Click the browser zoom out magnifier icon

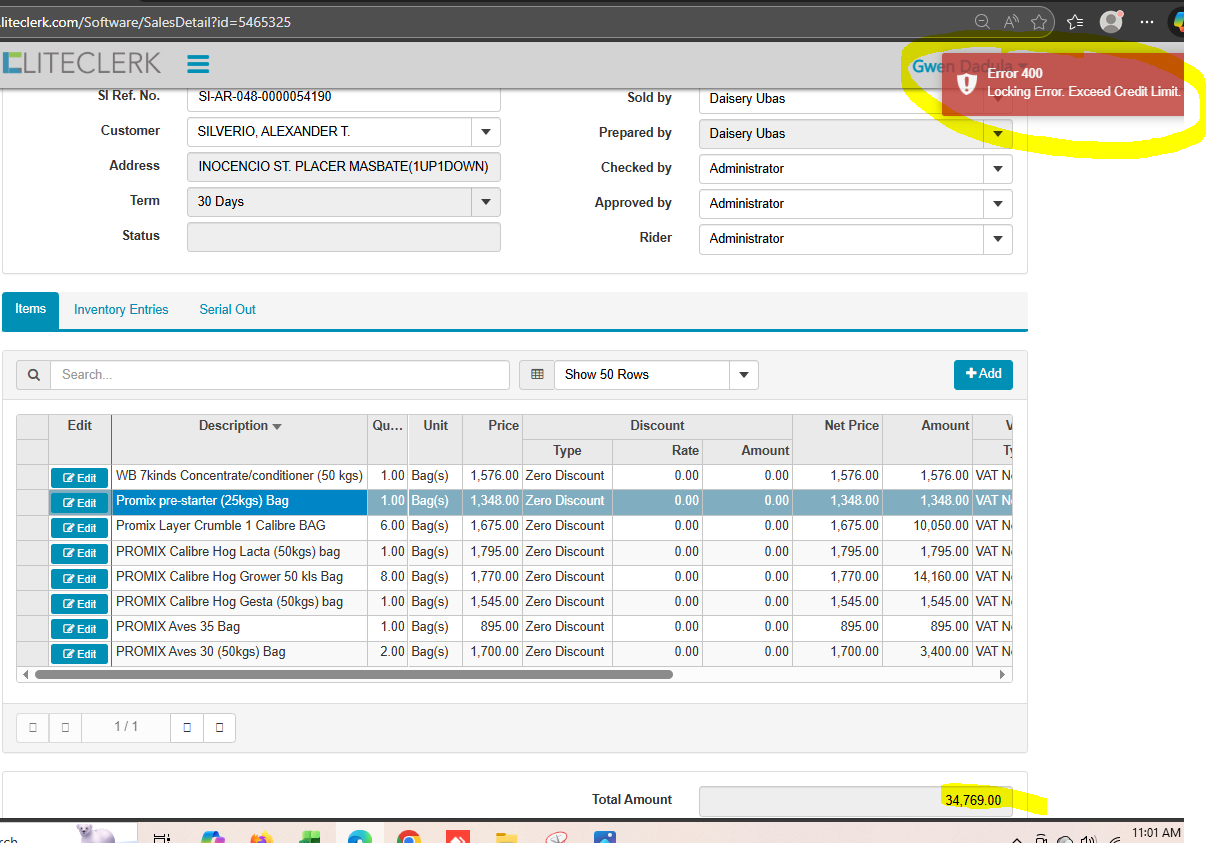[x=982, y=21]
